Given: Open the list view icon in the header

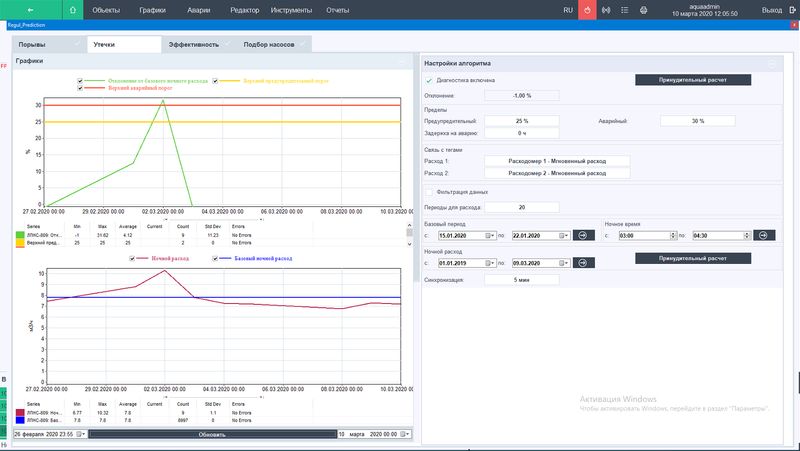Looking at the screenshot, I should pyautogui.click(x=624, y=10).
